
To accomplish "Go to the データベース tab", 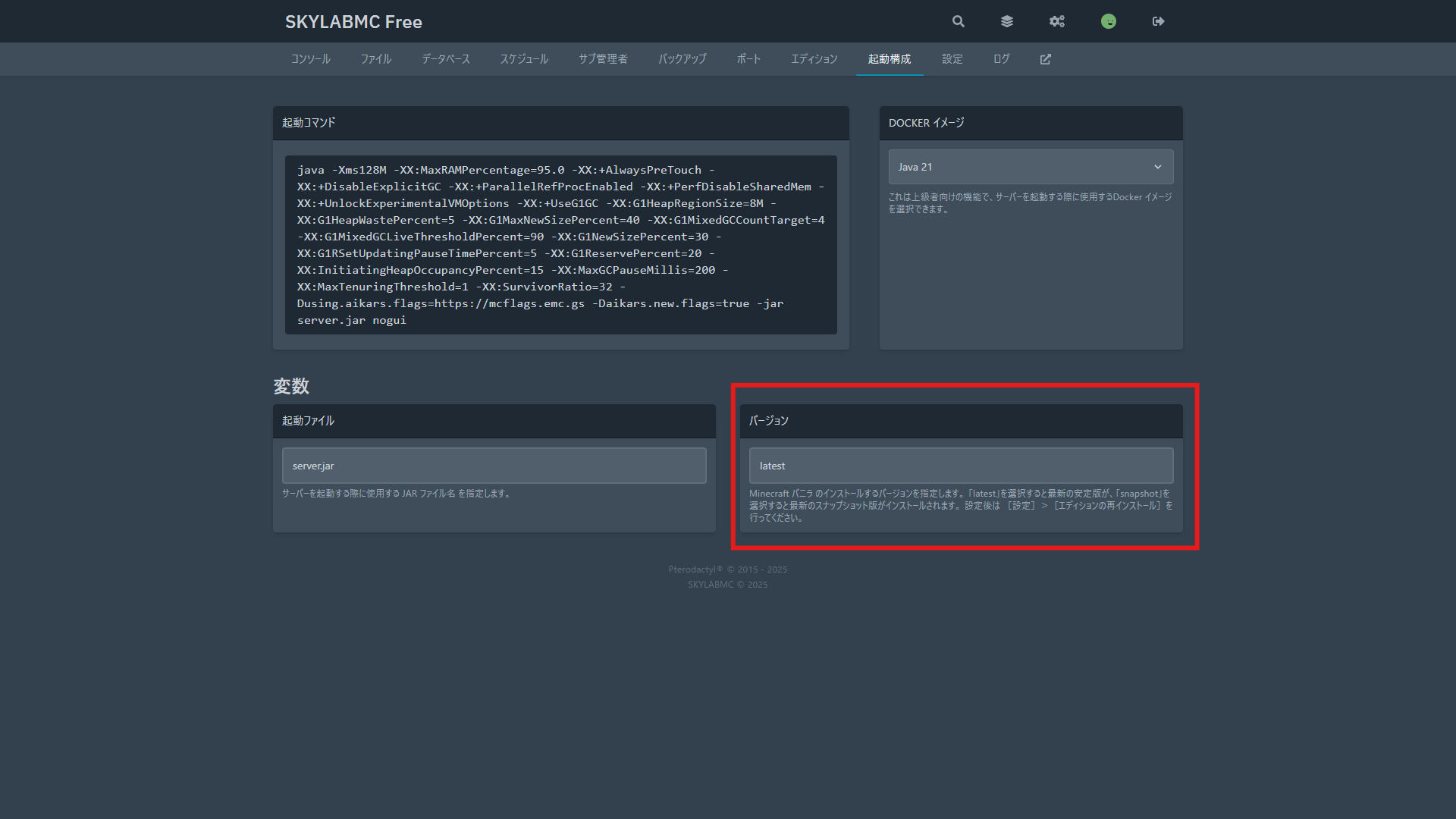I will 446,59.
